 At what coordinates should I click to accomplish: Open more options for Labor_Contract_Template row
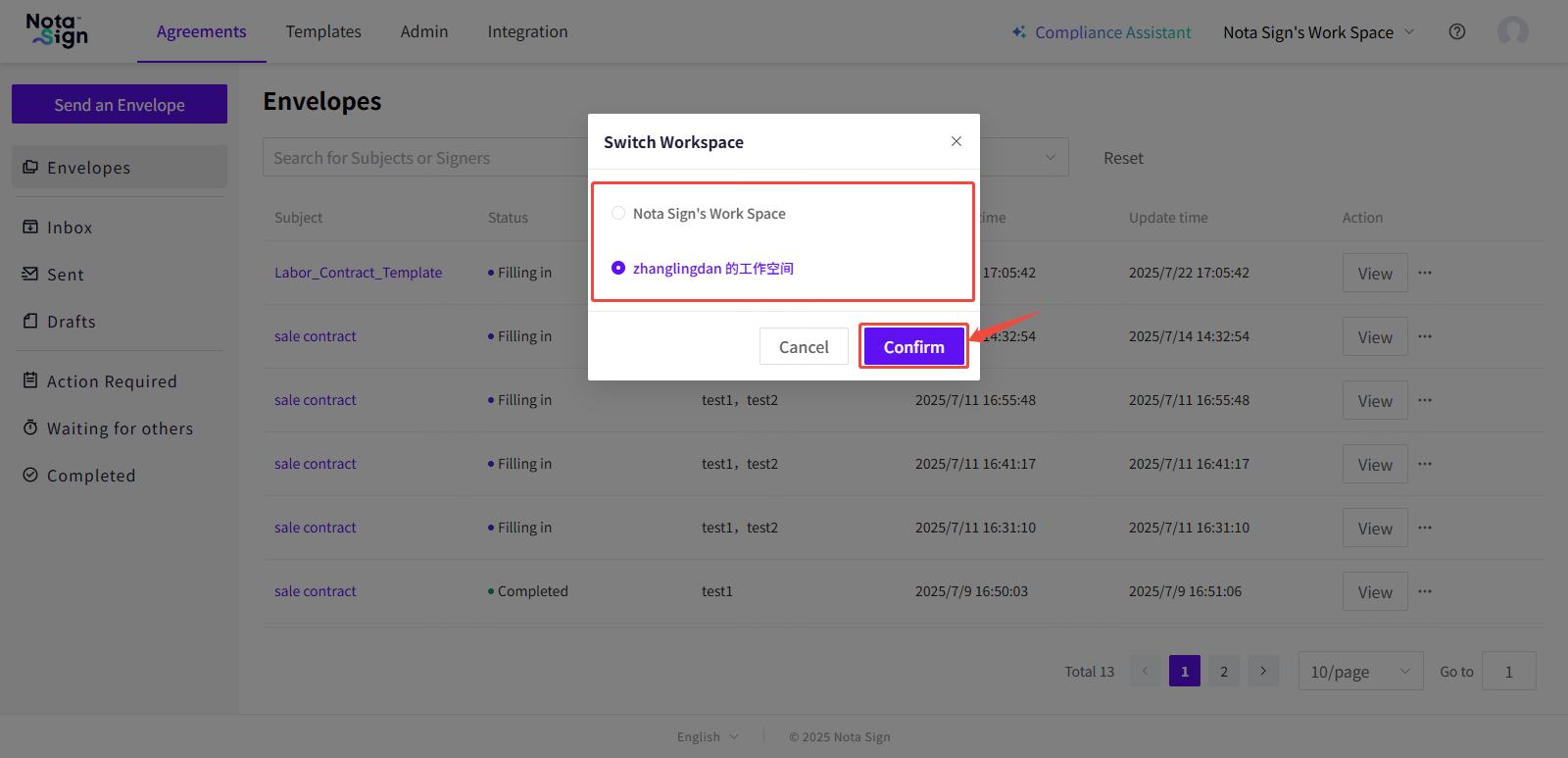[1425, 273]
